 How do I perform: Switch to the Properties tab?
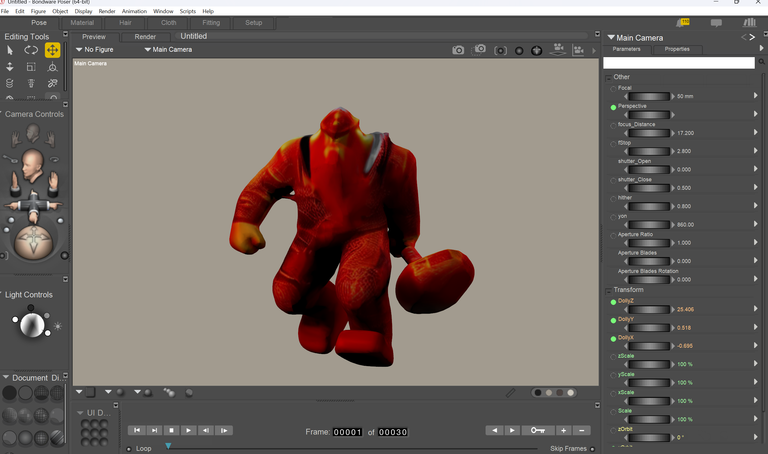[677, 49]
